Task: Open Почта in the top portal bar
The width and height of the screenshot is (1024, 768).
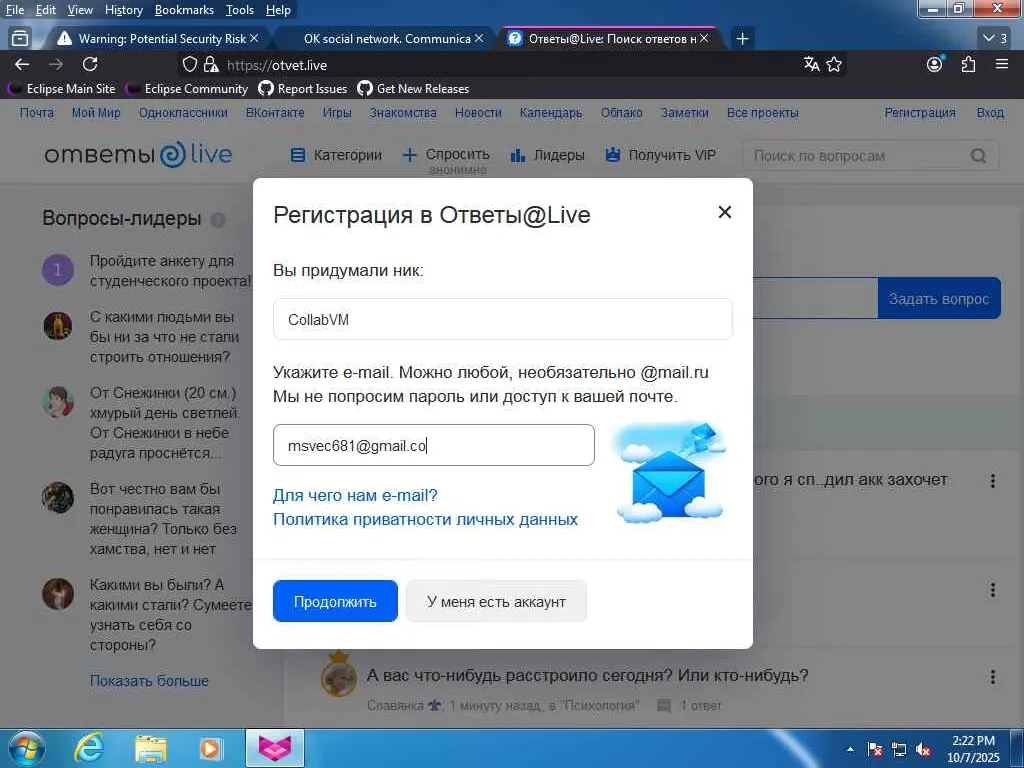Action: [x=37, y=112]
